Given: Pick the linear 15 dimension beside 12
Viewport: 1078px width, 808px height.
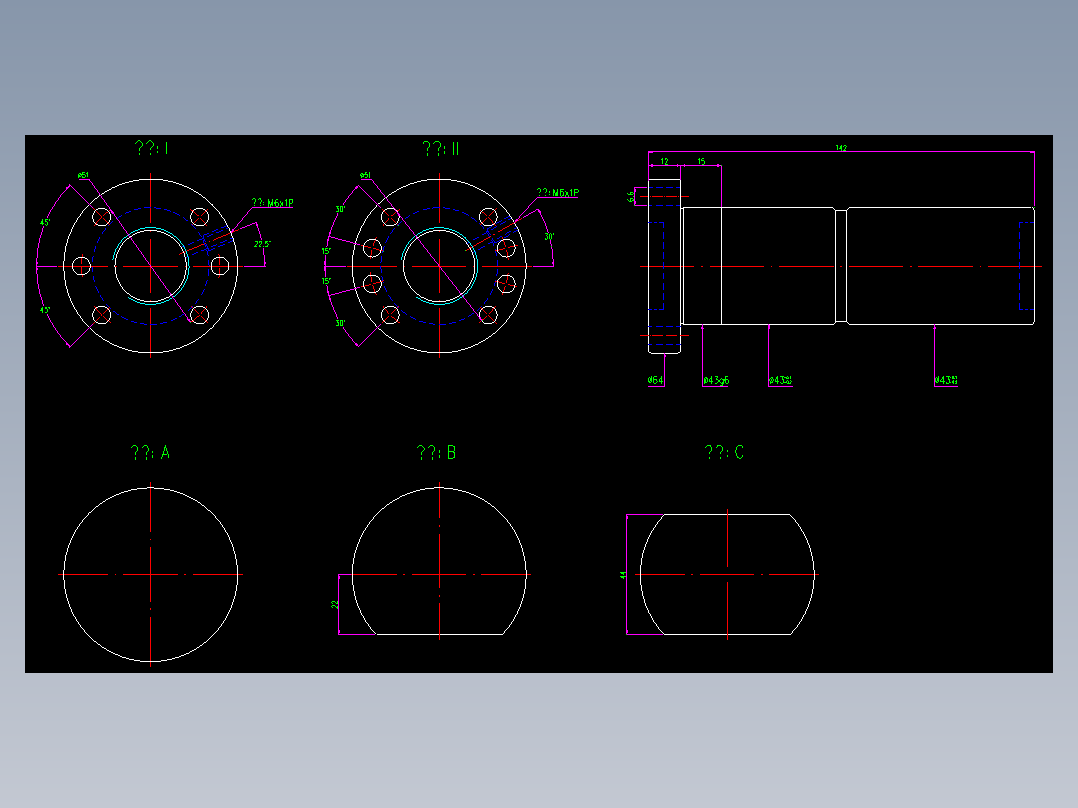Looking at the screenshot, I should click(701, 162).
